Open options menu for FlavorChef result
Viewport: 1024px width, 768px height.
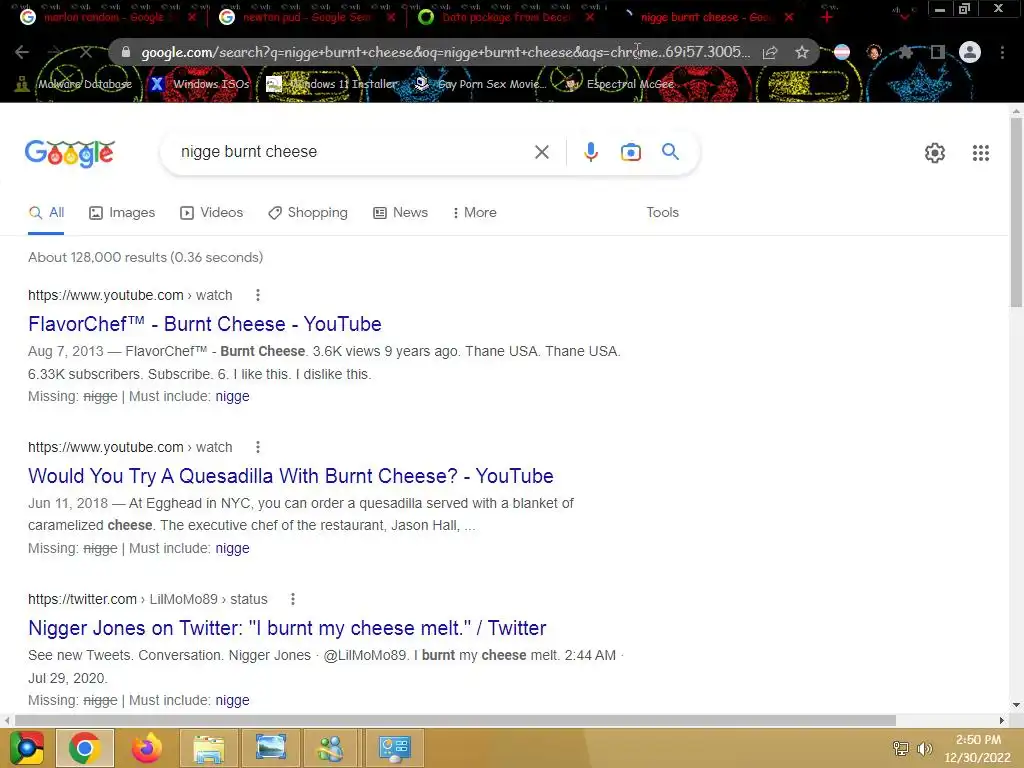pyautogui.click(x=258, y=295)
